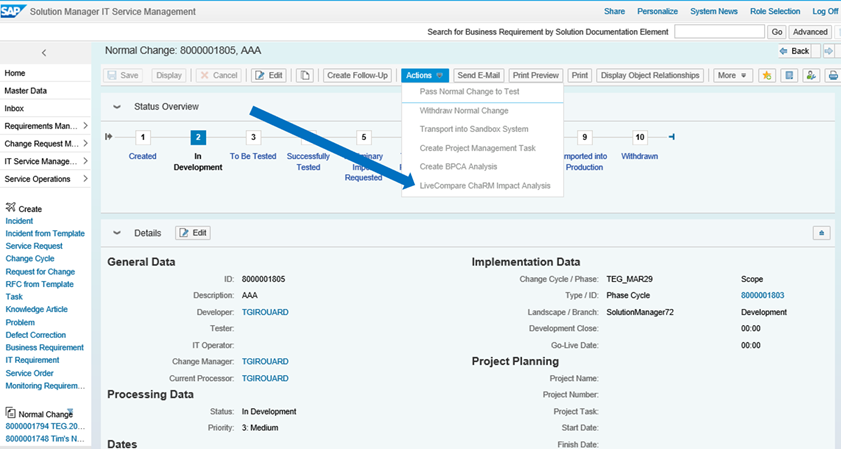Open Print Preview
Image resolution: width=841 pixels, height=449 pixels.
[x=535, y=75]
